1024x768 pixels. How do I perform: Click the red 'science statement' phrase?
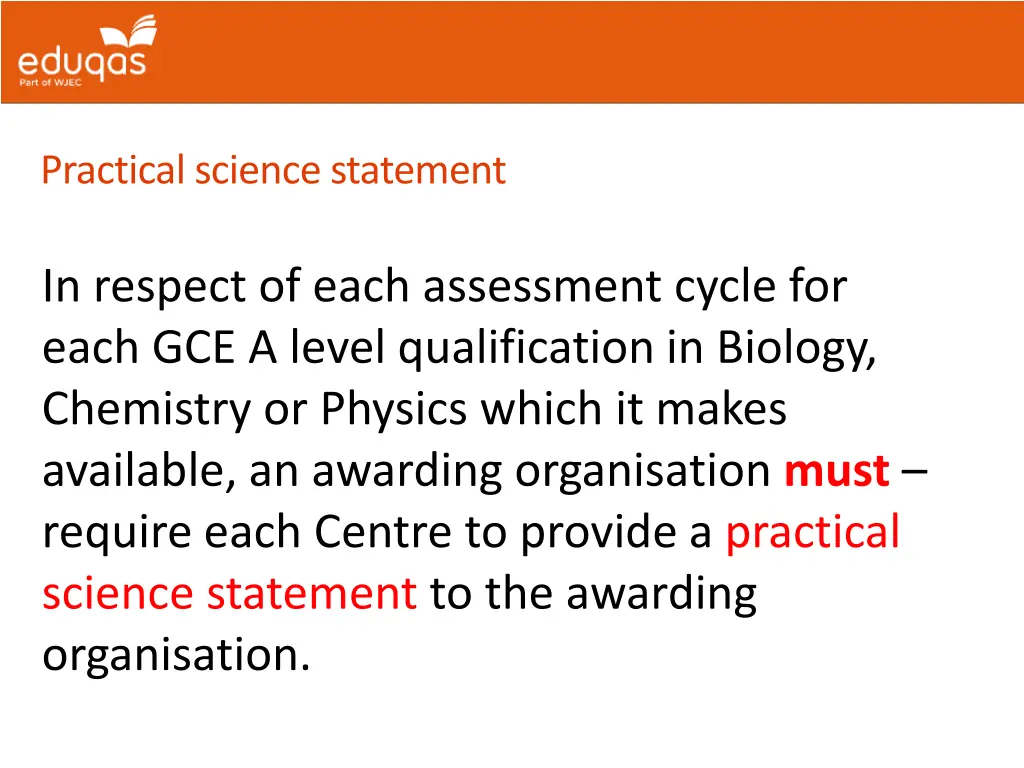tap(229, 594)
